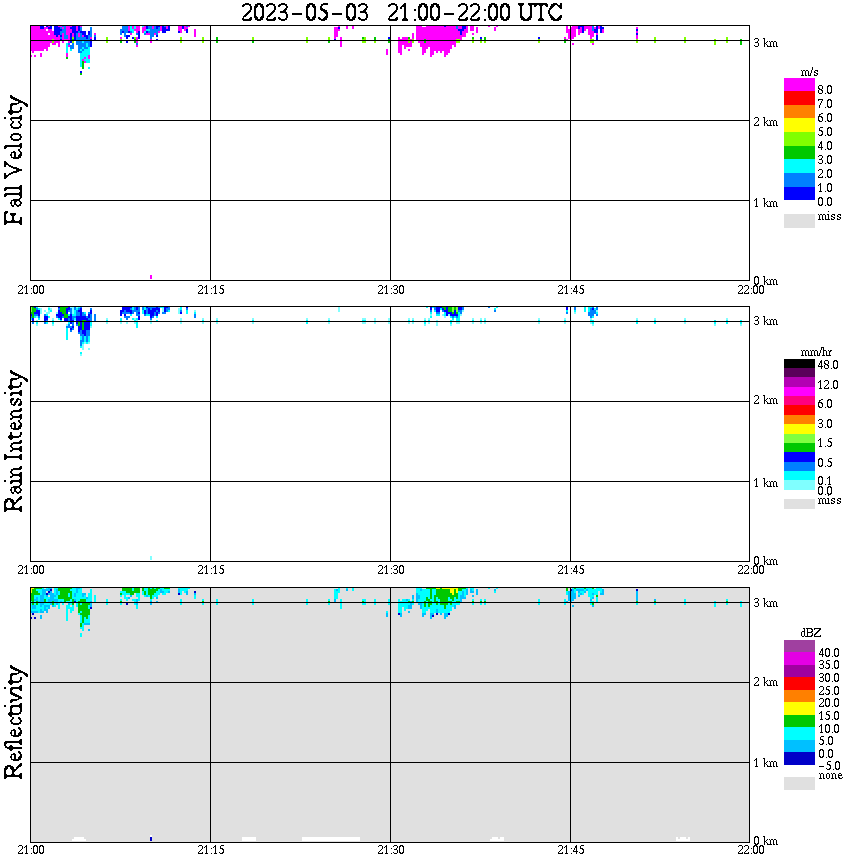
Task: Pick the orange 20.0 swatch in dBZ legend
Action: 799,696
